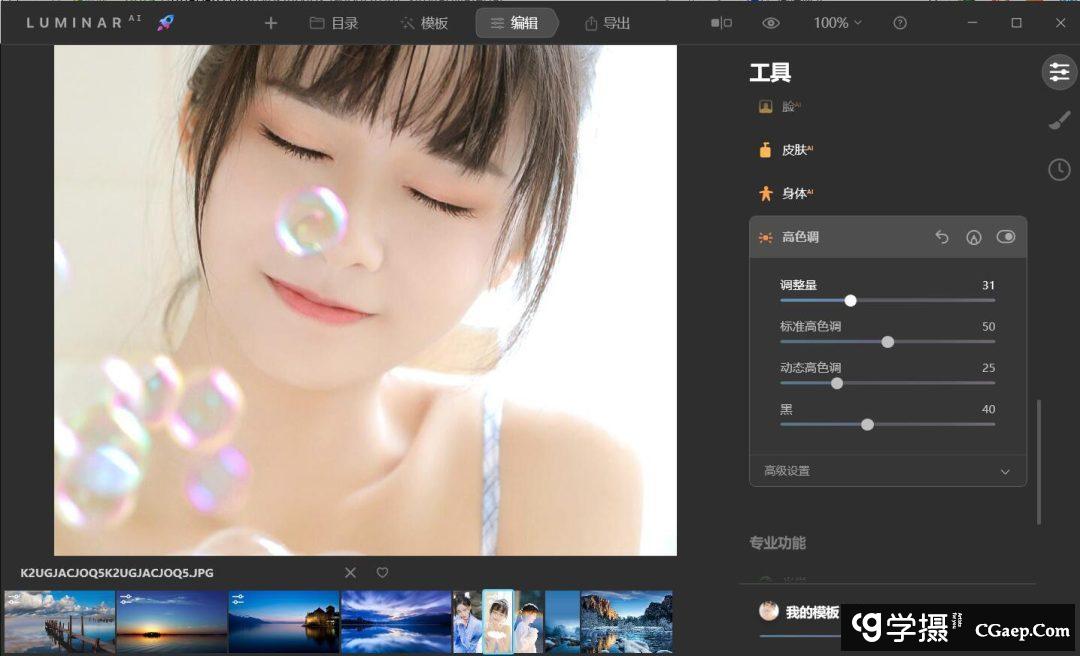Expand the 皮肤 AI tool
The width and height of the screenshot is (1080, 656).
coord(795,150)
